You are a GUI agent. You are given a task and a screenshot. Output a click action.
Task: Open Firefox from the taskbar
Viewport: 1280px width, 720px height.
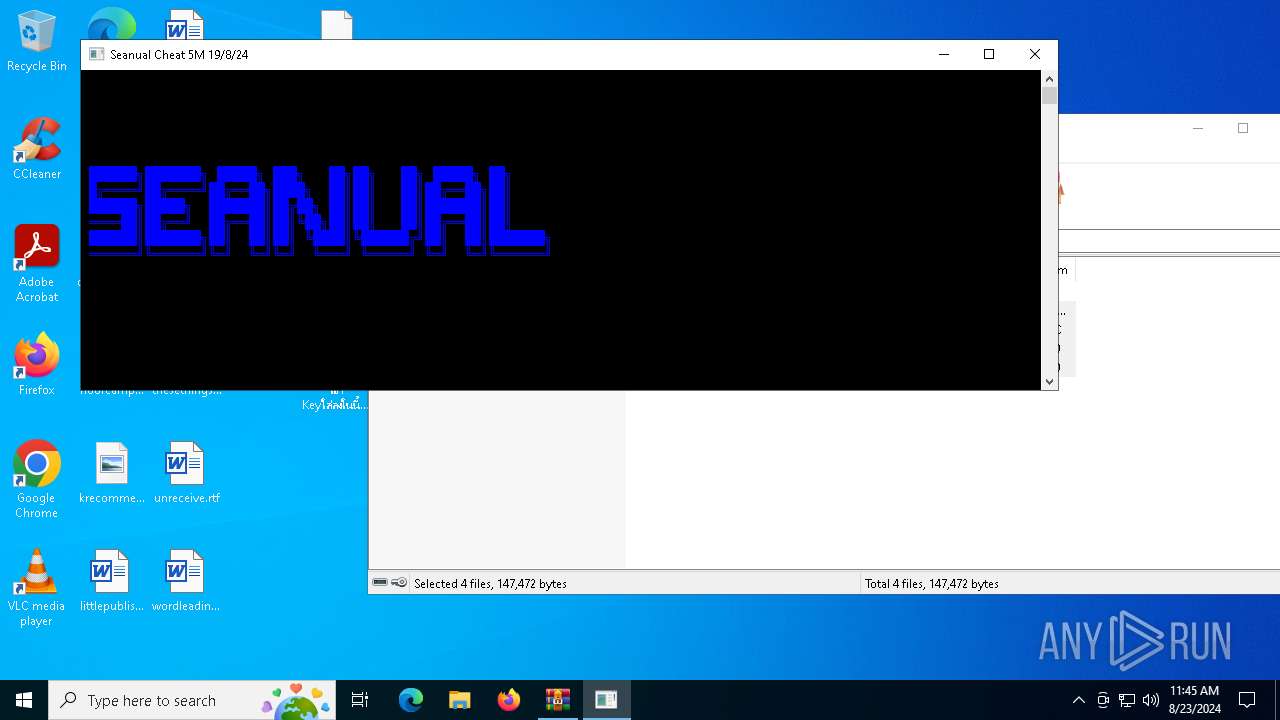(x=509, y=700)
